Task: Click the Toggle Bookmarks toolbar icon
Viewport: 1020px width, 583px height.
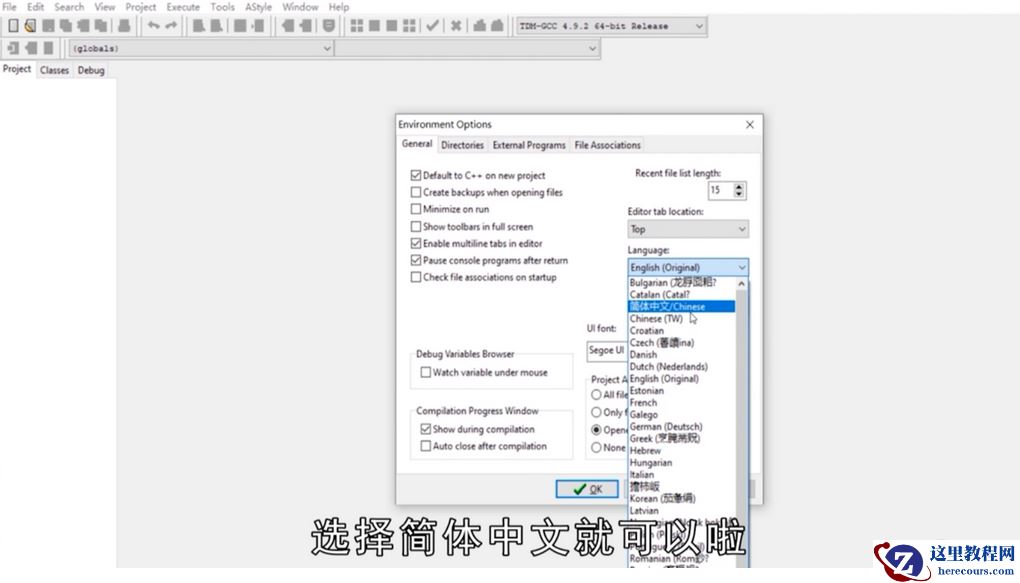Action: [x=31, y=48]
